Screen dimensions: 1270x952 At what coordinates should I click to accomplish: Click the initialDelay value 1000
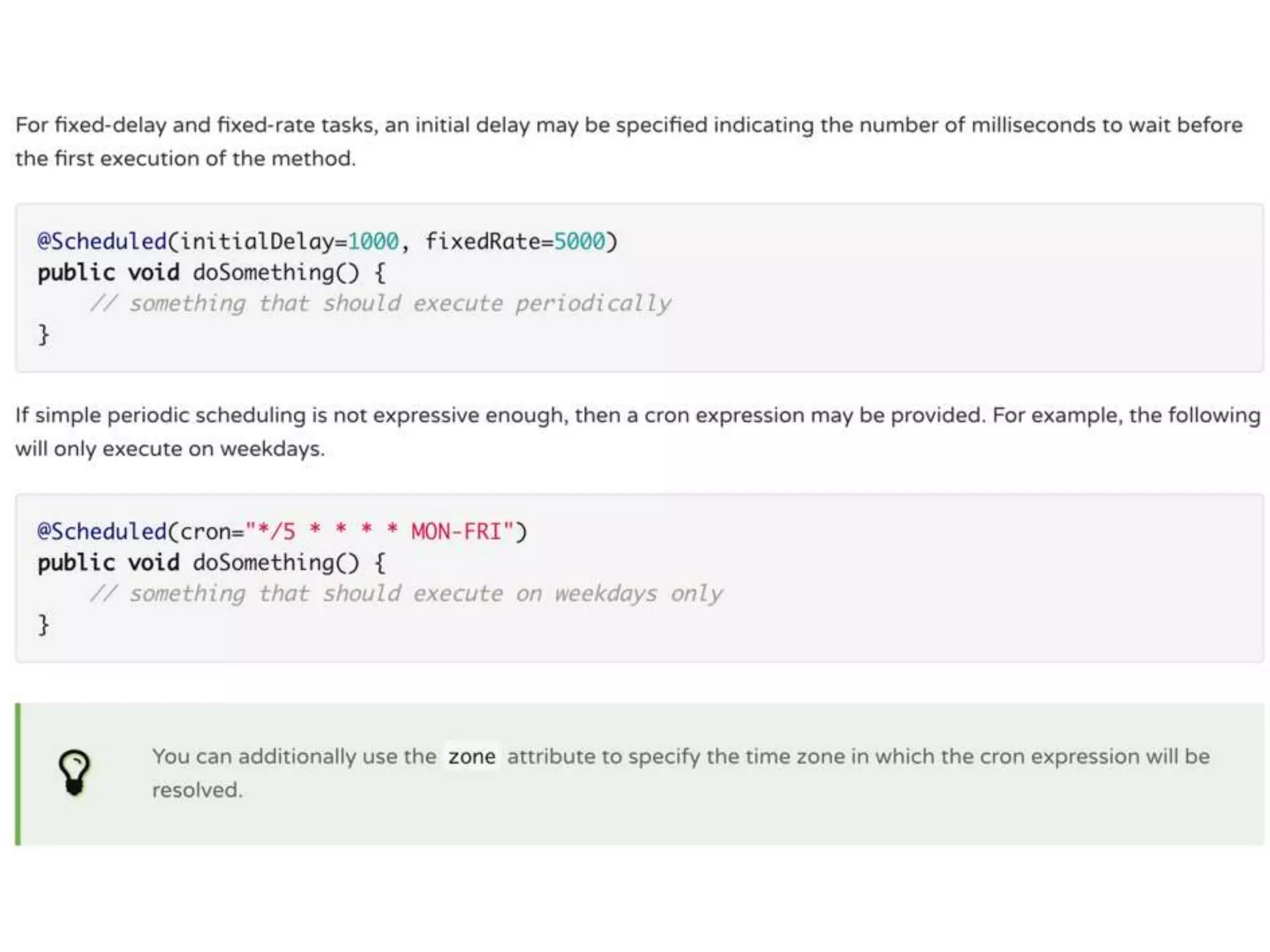point(373,241)
